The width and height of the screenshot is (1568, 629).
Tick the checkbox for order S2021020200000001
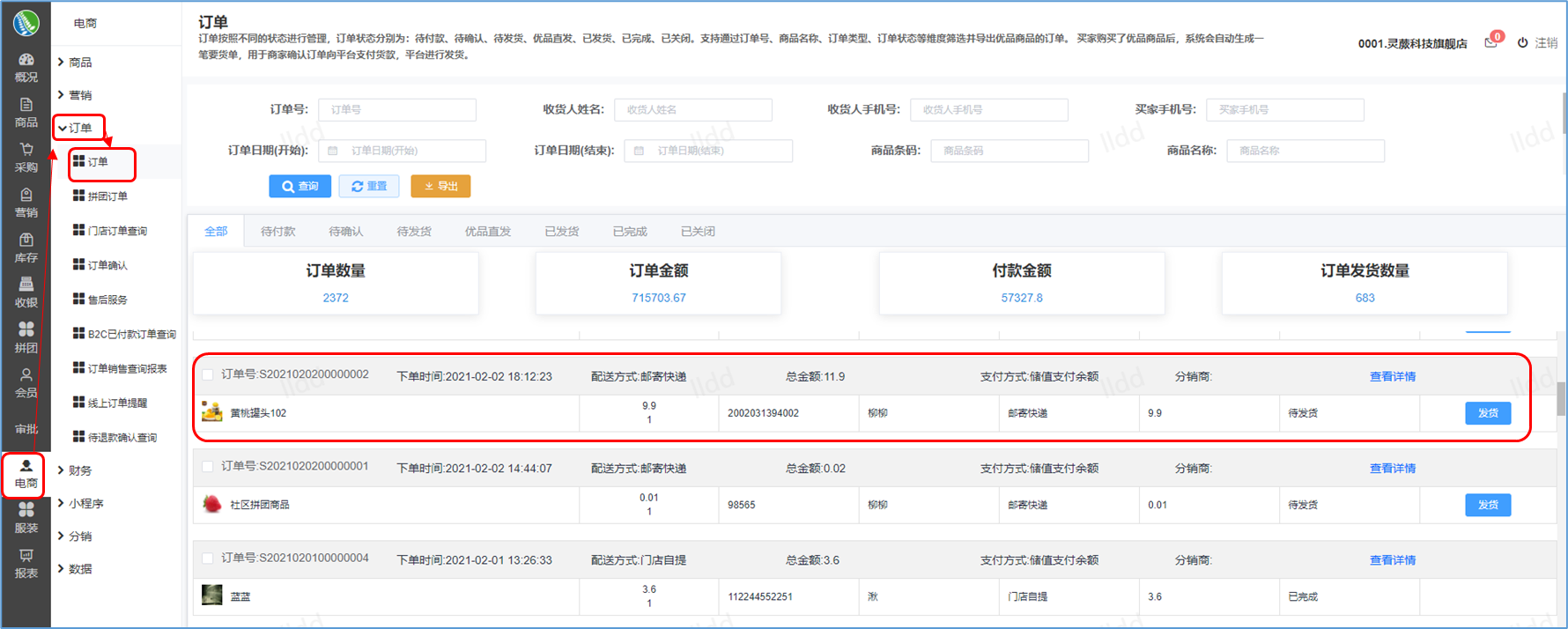click(208, 467)
